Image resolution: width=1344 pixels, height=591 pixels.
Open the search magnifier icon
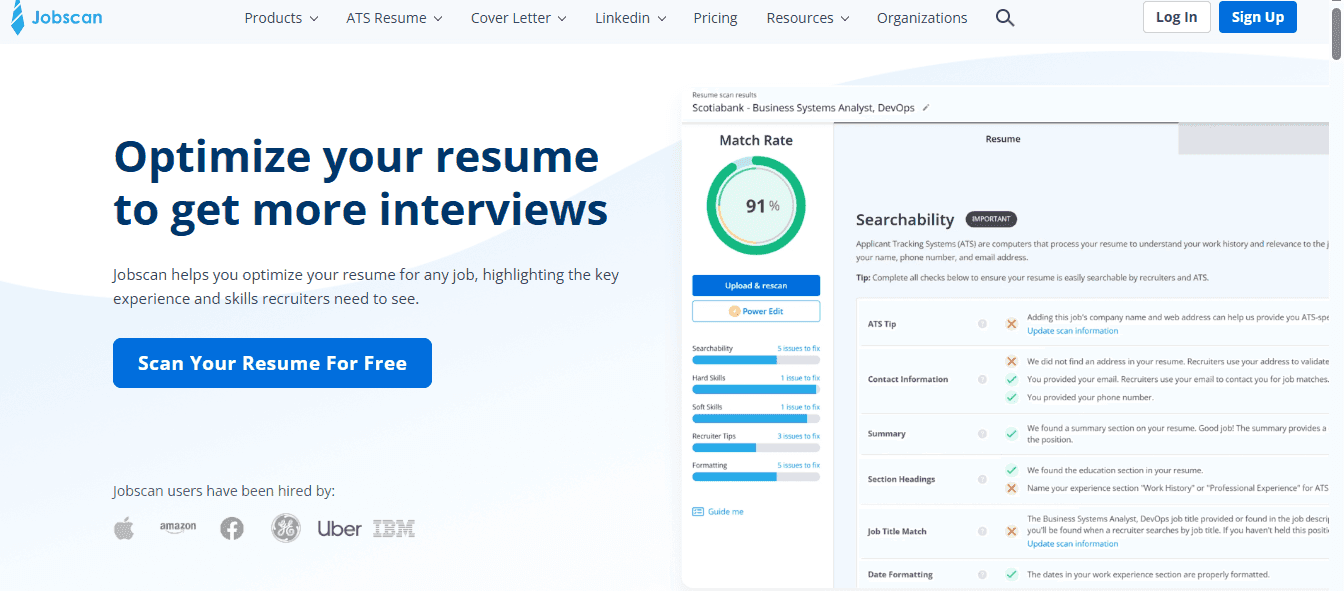point(1005,18)
